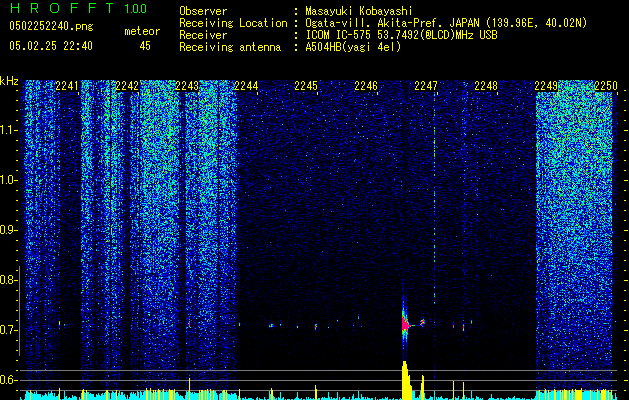Select the filename 0502252240.png
This screenshot has height=400, width=629.
[51, 26]
